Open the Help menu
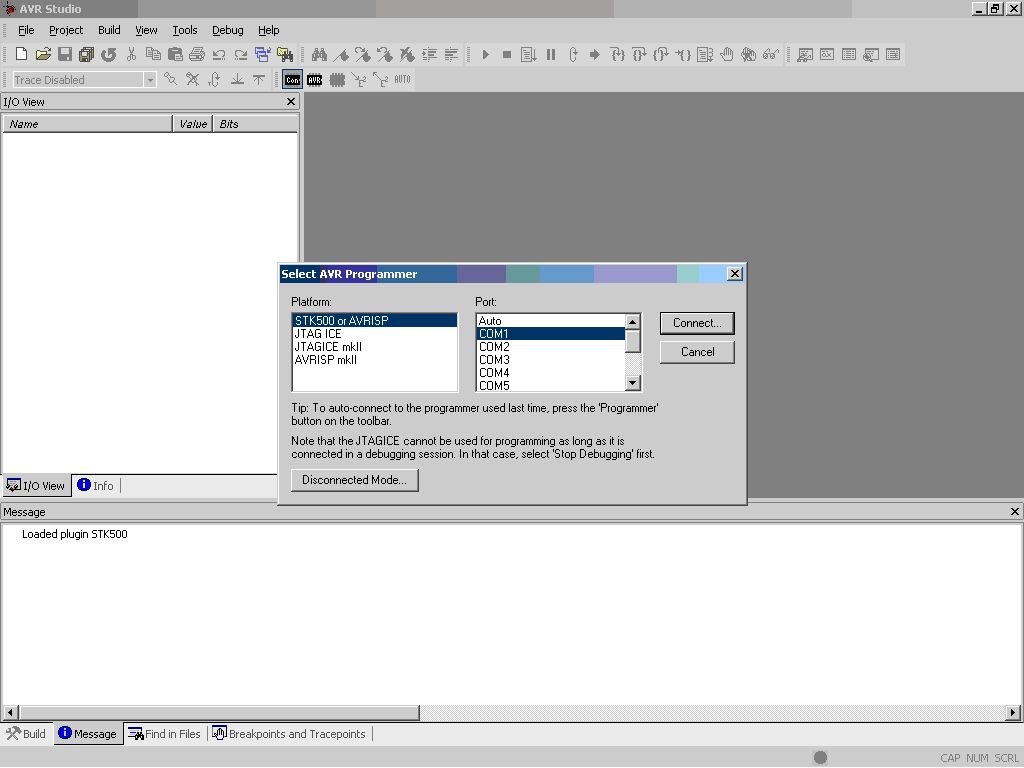The image size is (1024, 768). click(268, 30)
